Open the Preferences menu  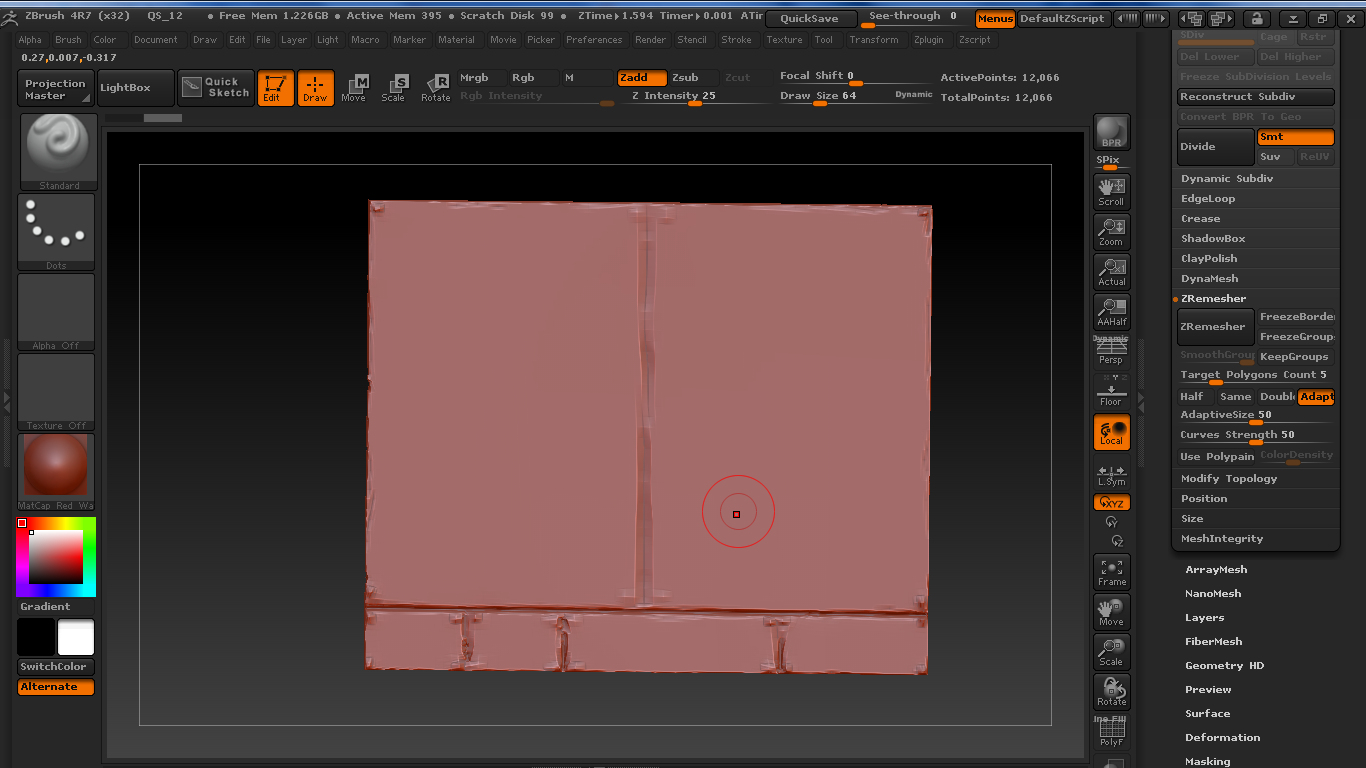(x=594, y=40)
